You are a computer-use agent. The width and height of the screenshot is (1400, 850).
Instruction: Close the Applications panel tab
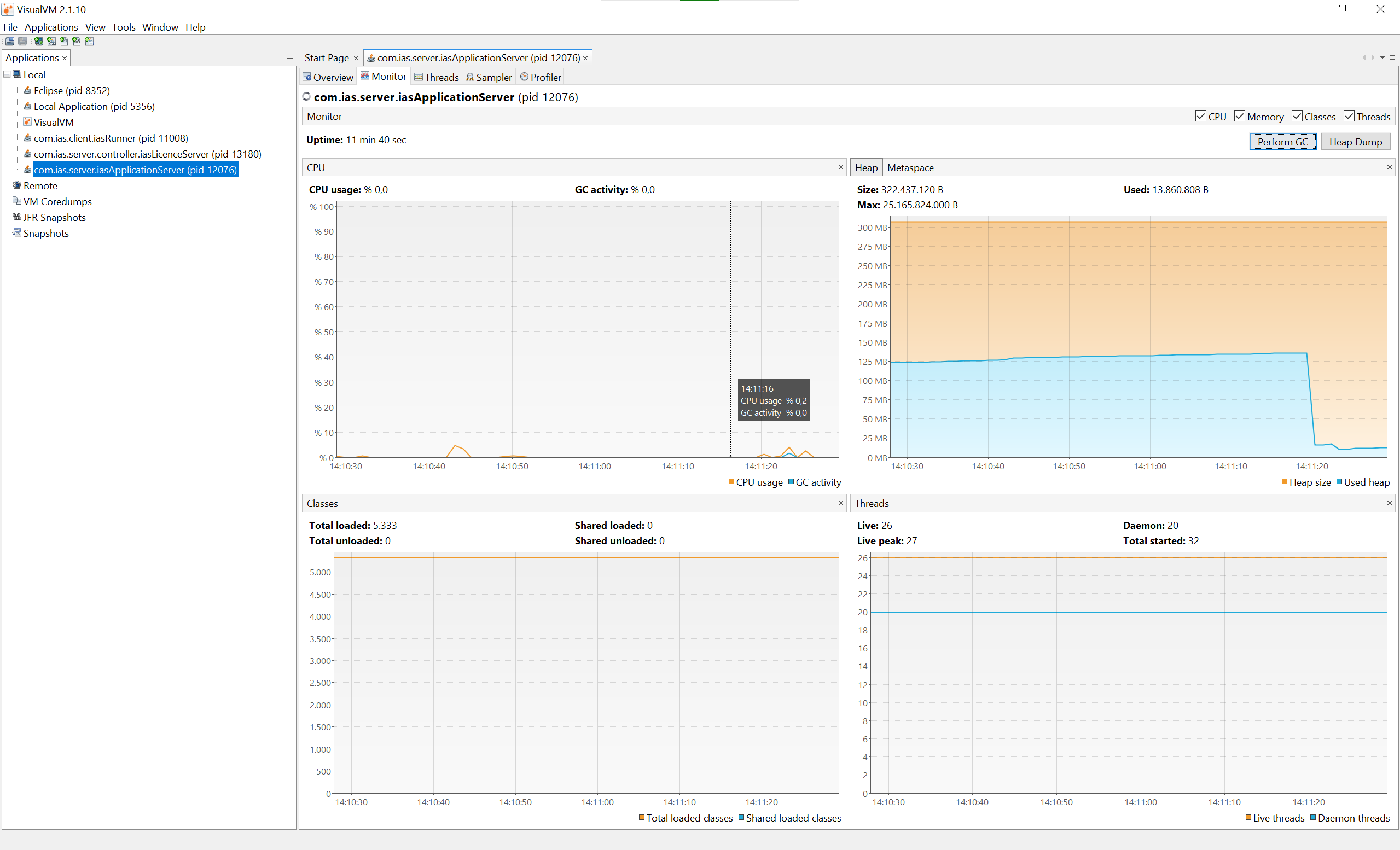pos(64,58)
